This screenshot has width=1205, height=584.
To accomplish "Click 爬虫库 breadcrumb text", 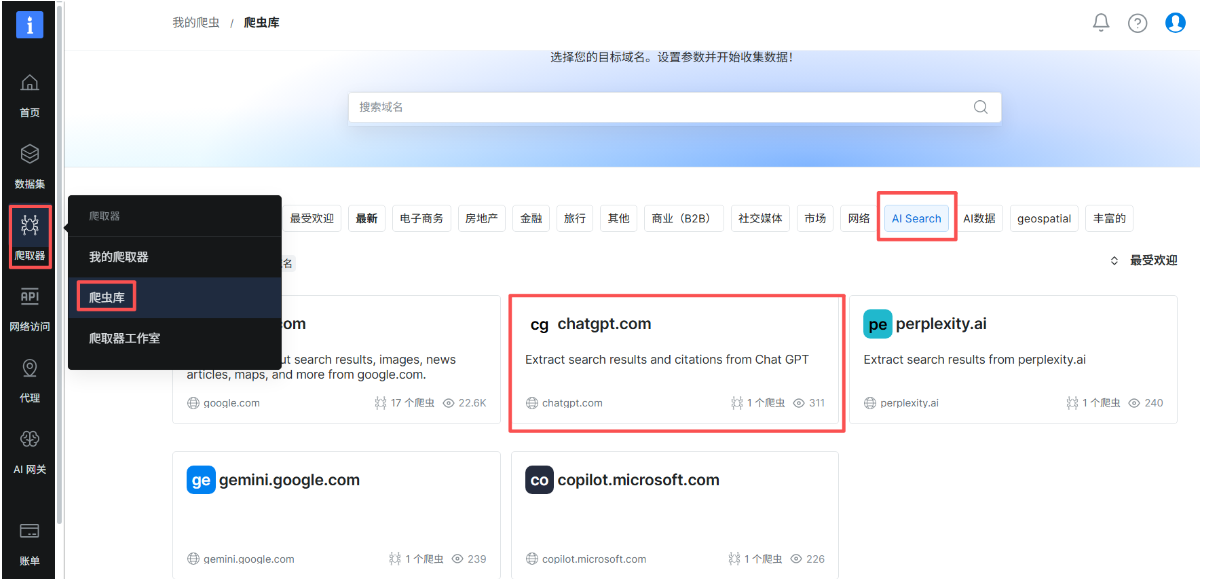I will click(x=262, y=22).
